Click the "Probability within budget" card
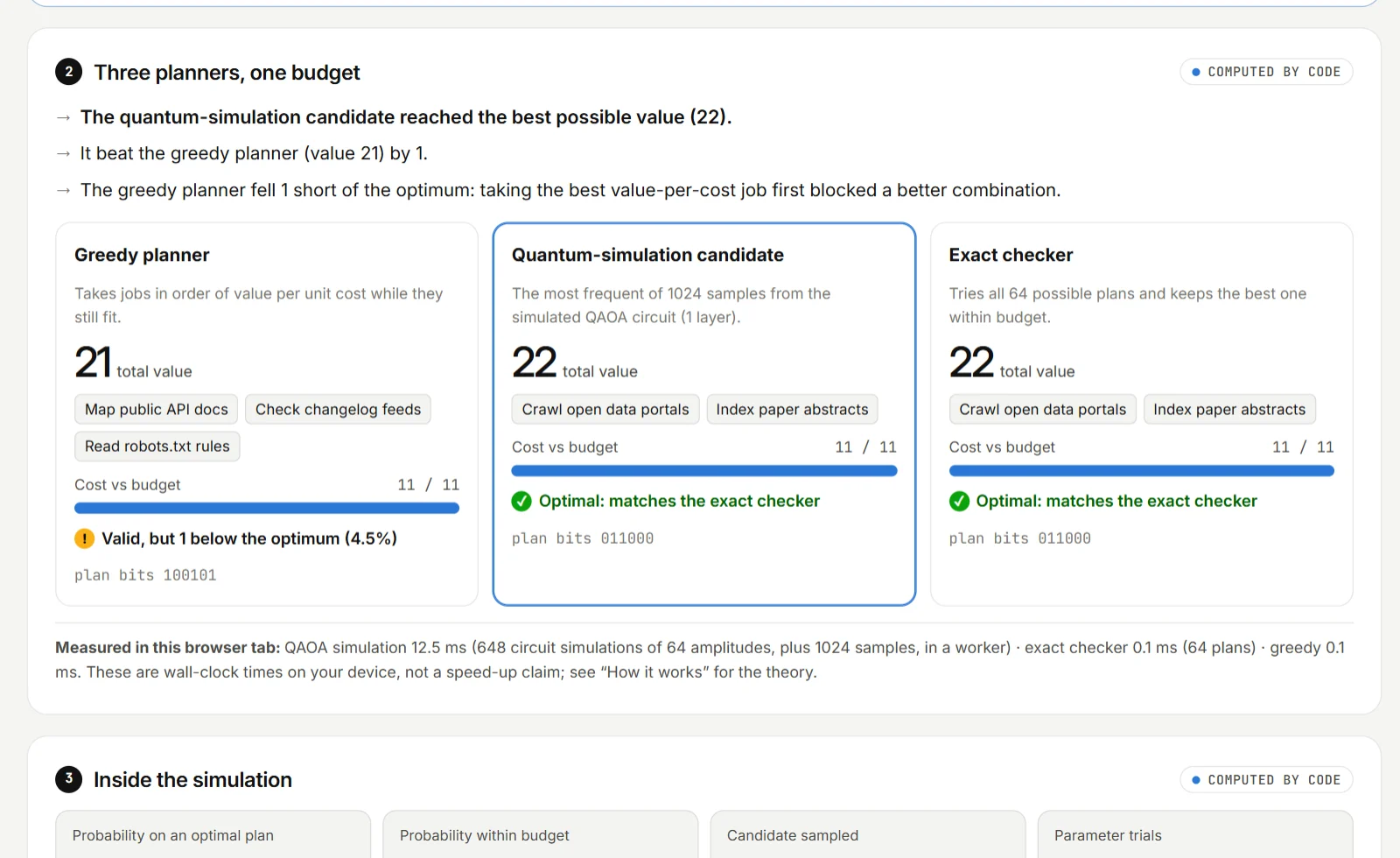1400x858 pixels. 540,834
